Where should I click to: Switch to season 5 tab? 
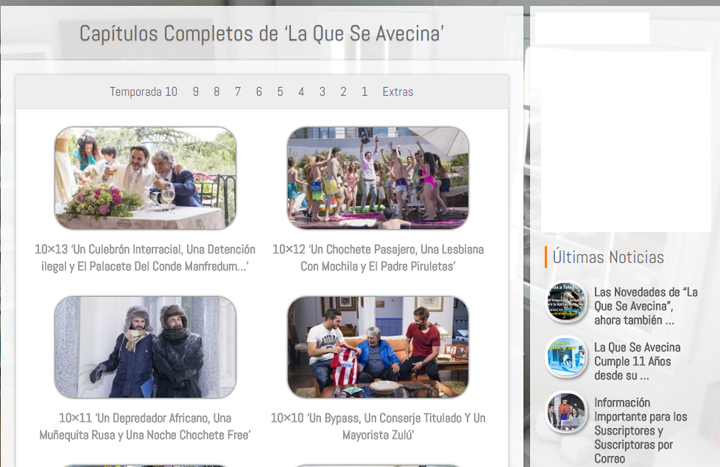(280, 92)
